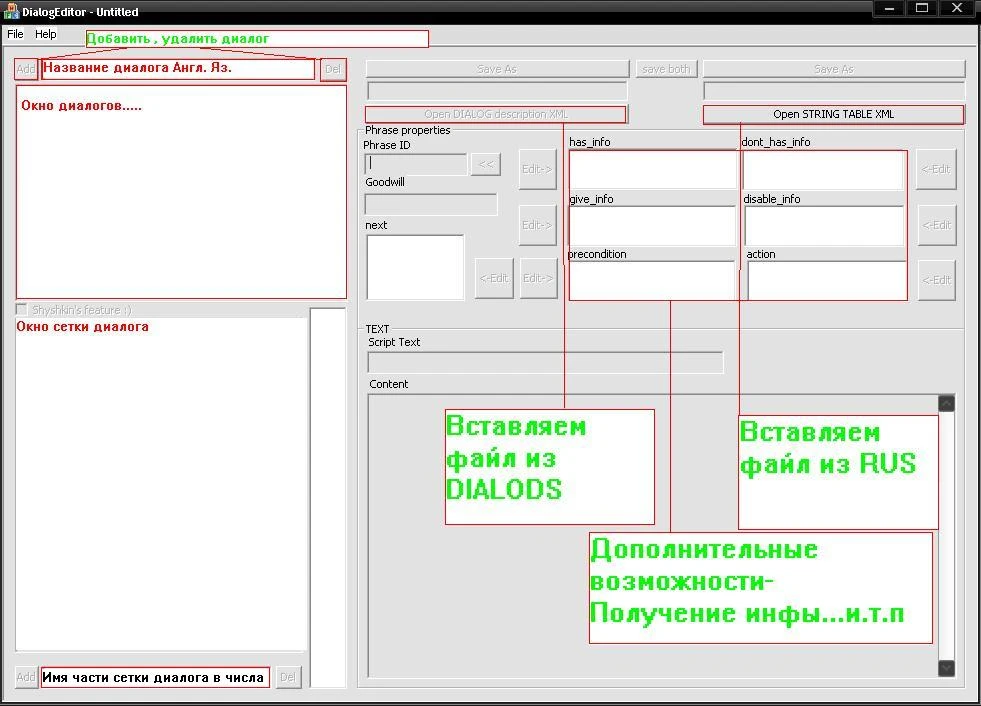Click the "Edit->" button next to Phrase ID
Screen dimensions: 981x706
pos(537,169)
